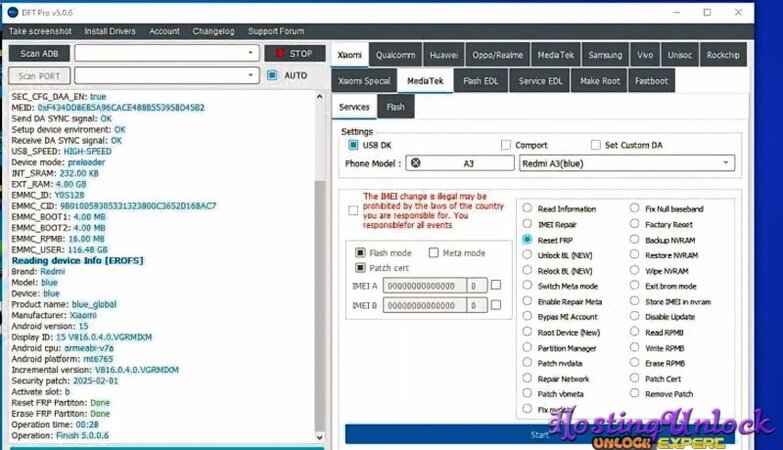Image resolution: width=783 pixels, height=450 pixels.
Task: Expand the Scan PORT dropdown list
Action: [x=250, y=75]
